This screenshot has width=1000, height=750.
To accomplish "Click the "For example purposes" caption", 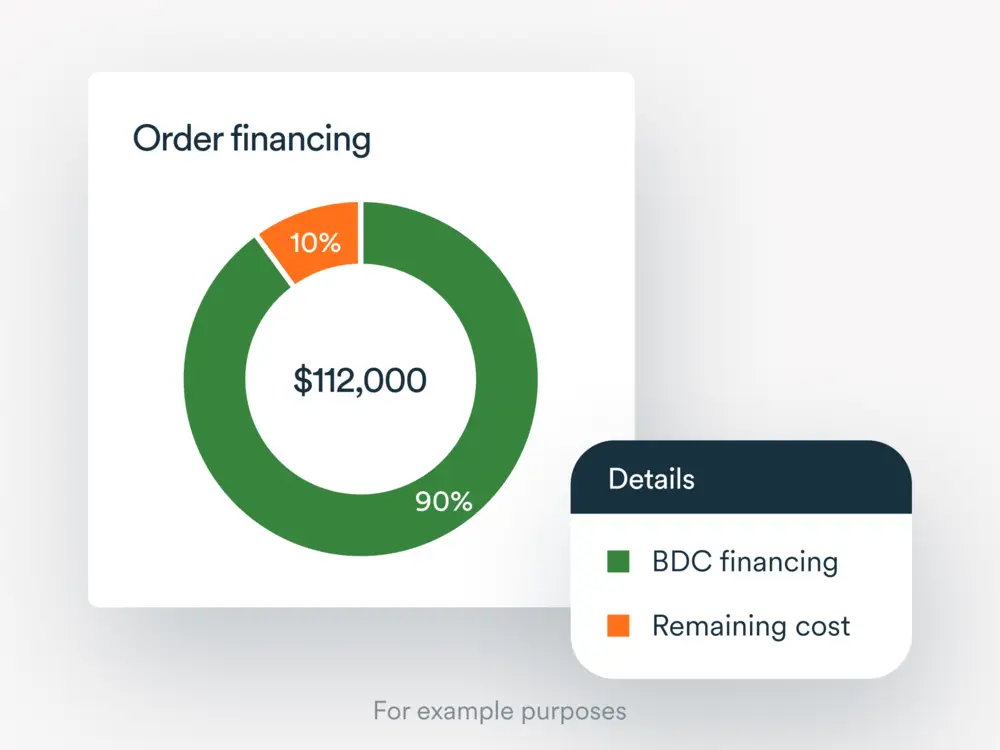I will coord(499,711).
